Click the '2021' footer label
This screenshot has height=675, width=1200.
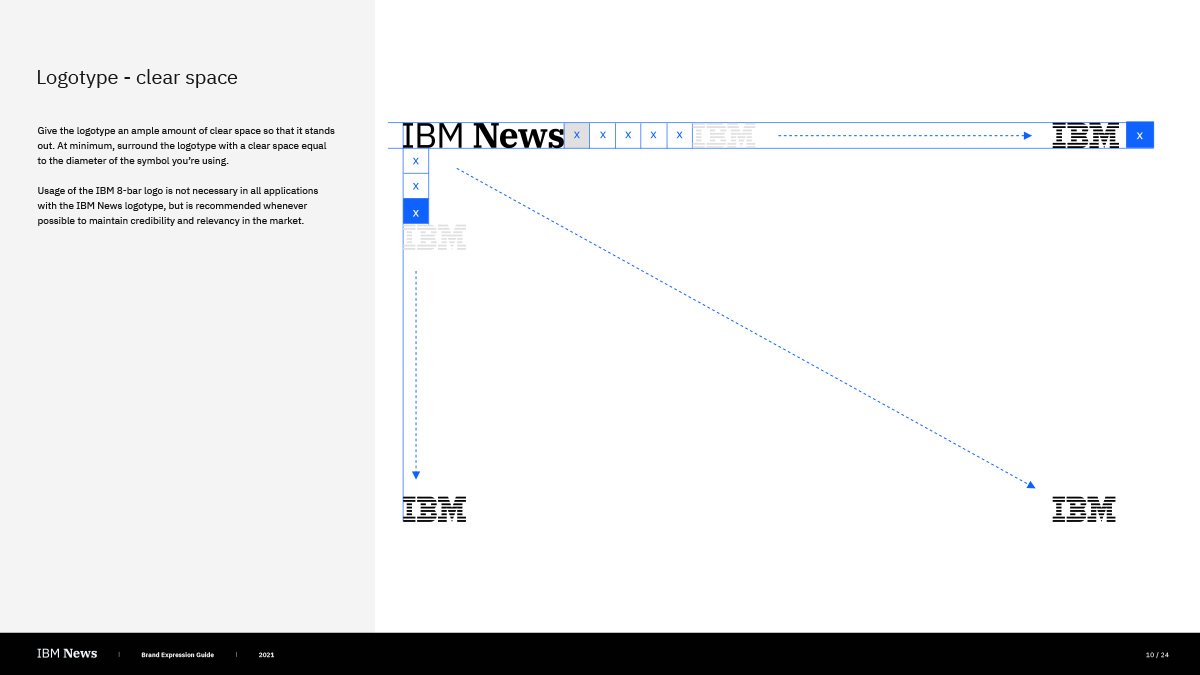(x=266, y=655)
